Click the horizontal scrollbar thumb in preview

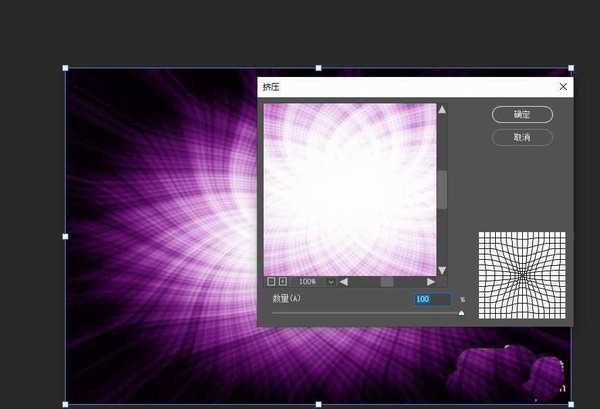387,282
